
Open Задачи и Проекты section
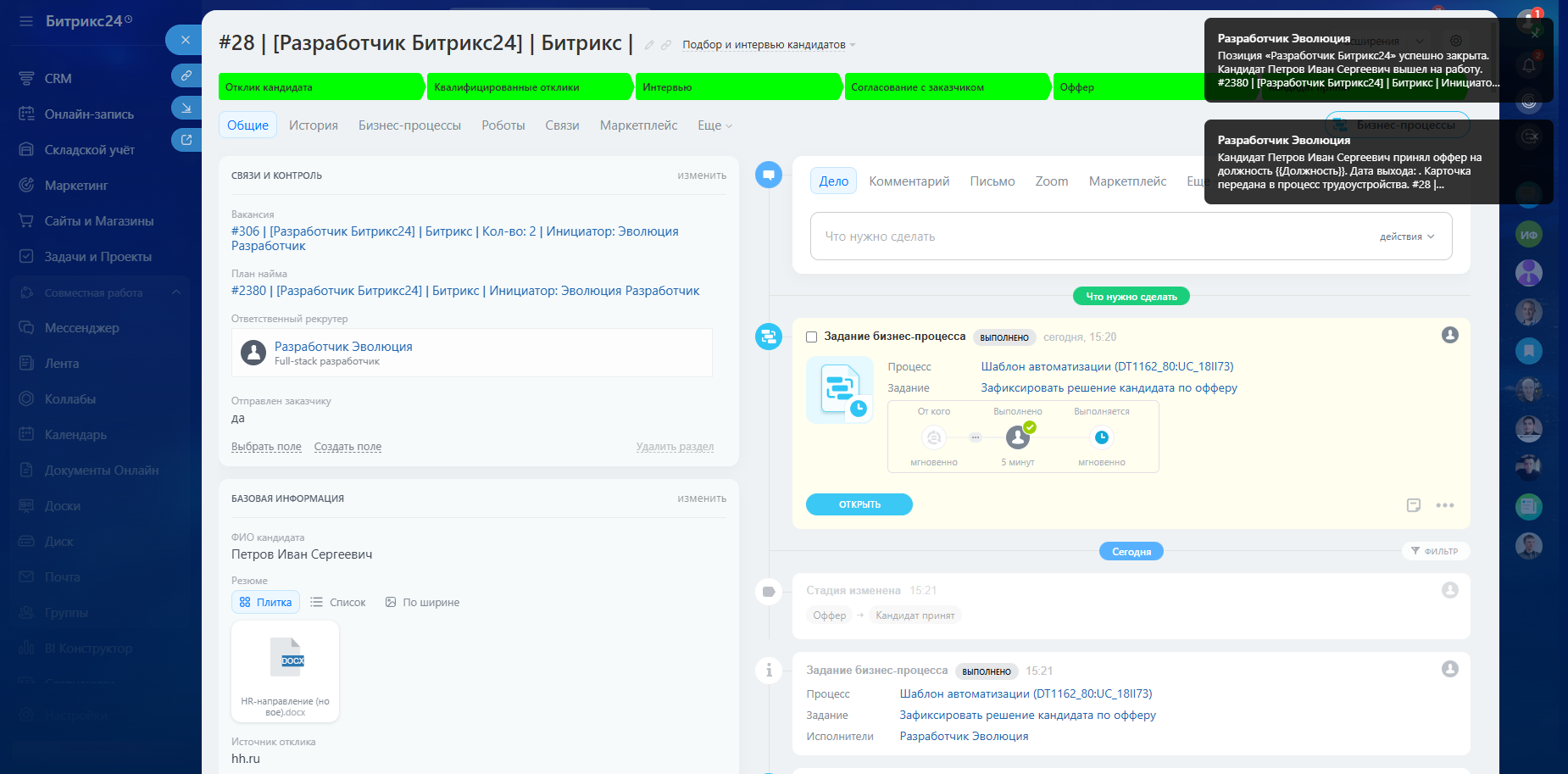pos(97,257)
